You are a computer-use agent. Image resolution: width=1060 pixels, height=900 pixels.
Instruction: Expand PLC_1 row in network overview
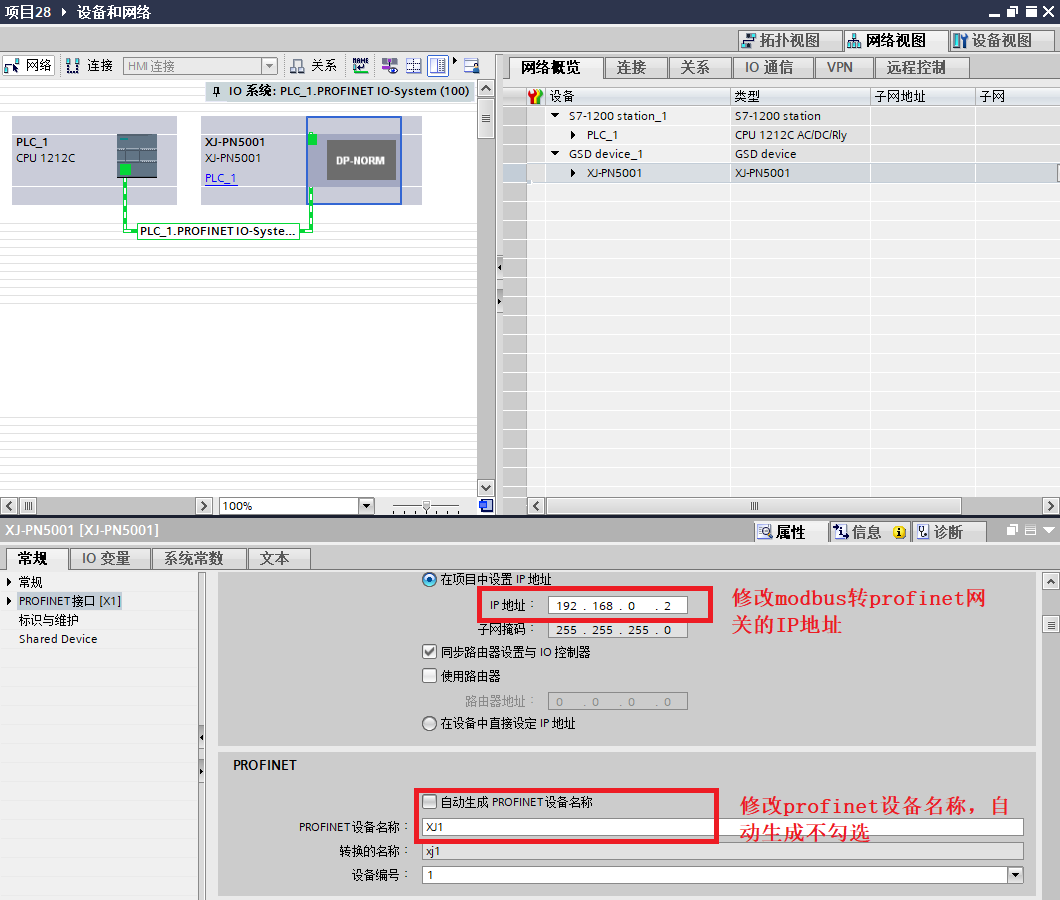(573, 135)
